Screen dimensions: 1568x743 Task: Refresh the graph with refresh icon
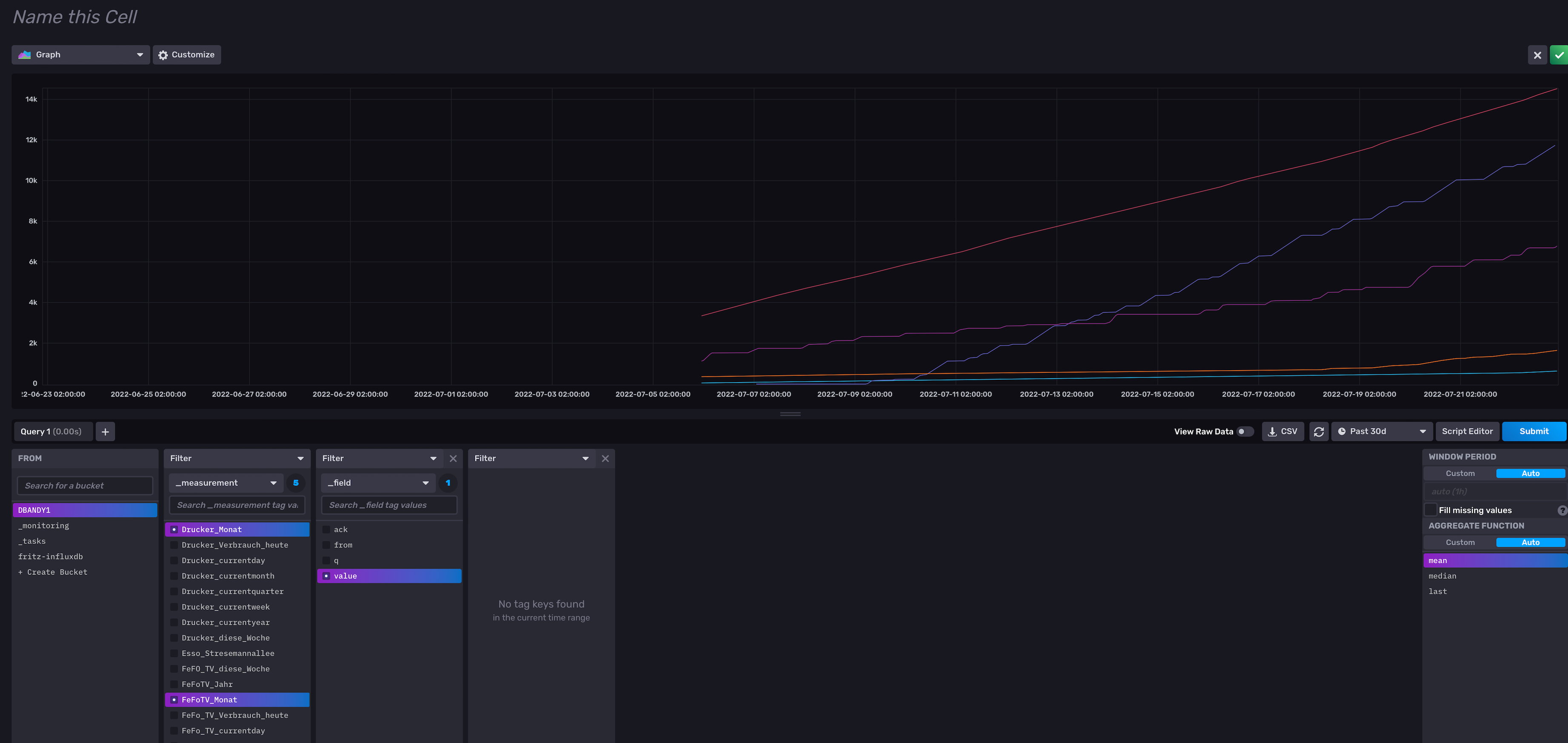(x=1318, y=432)
